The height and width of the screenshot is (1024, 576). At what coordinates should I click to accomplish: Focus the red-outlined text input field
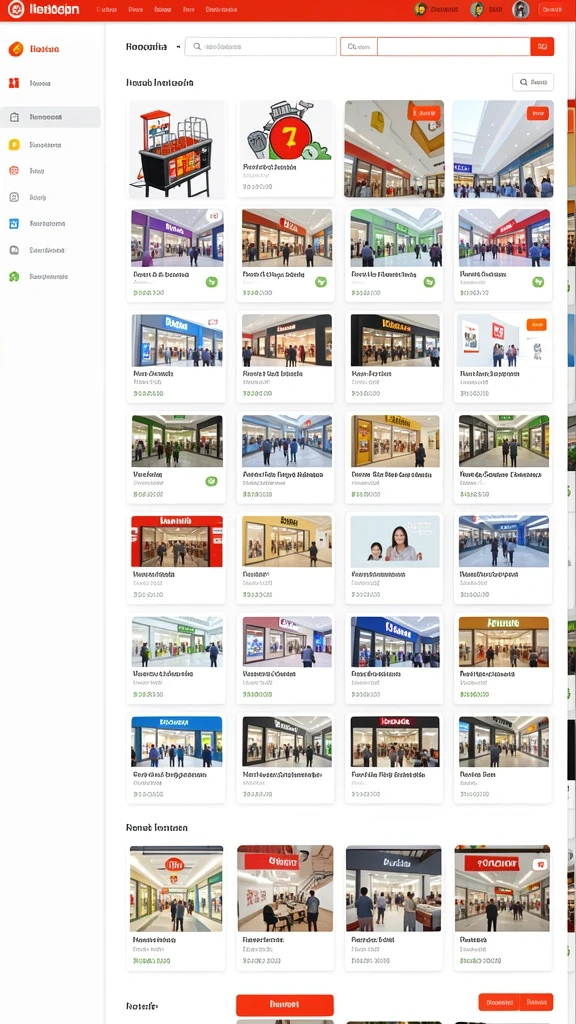pyautogui.click(x=453, y=46)
